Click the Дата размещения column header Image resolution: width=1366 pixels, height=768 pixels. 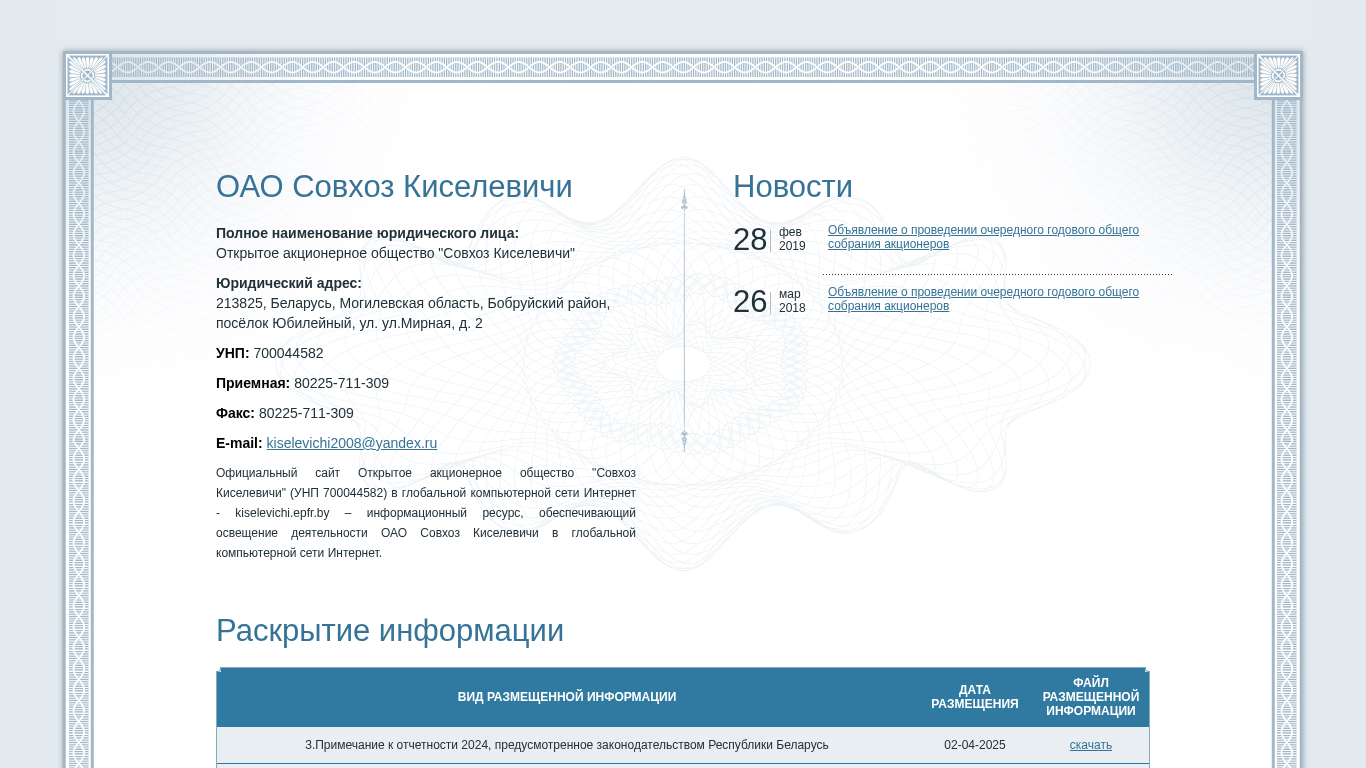975,697
